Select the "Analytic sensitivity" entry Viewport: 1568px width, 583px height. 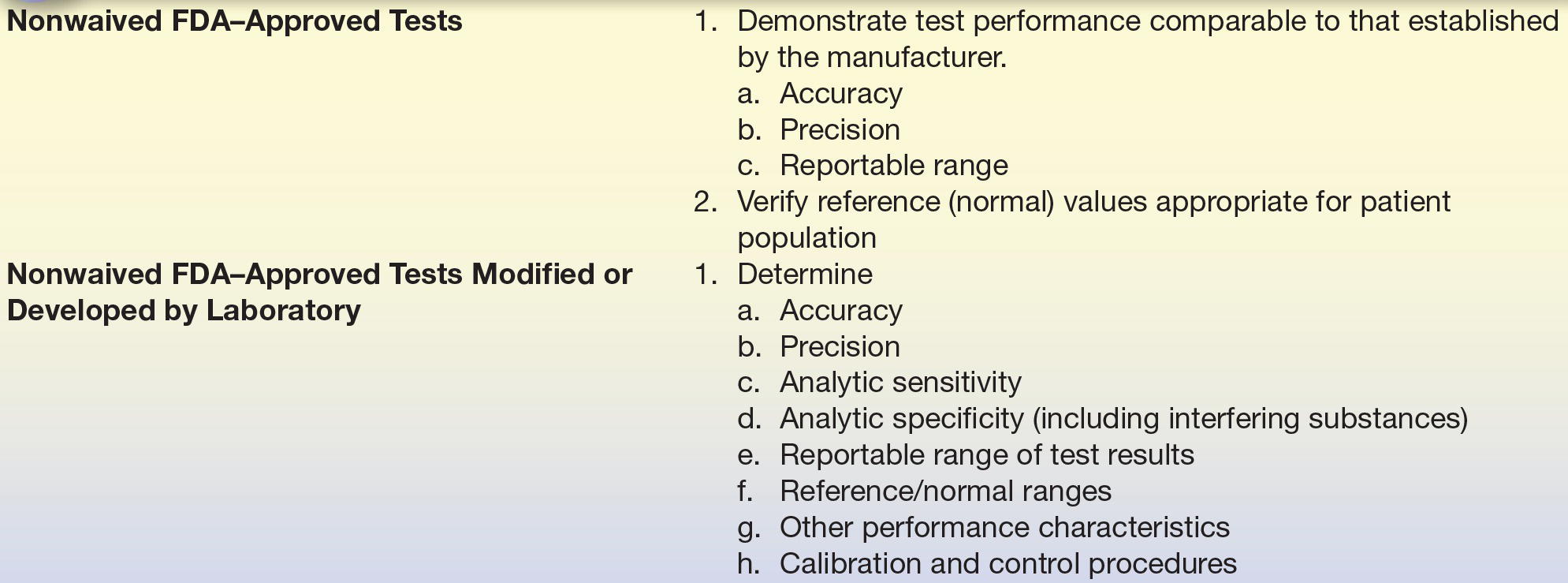click(x=899, y=383)
